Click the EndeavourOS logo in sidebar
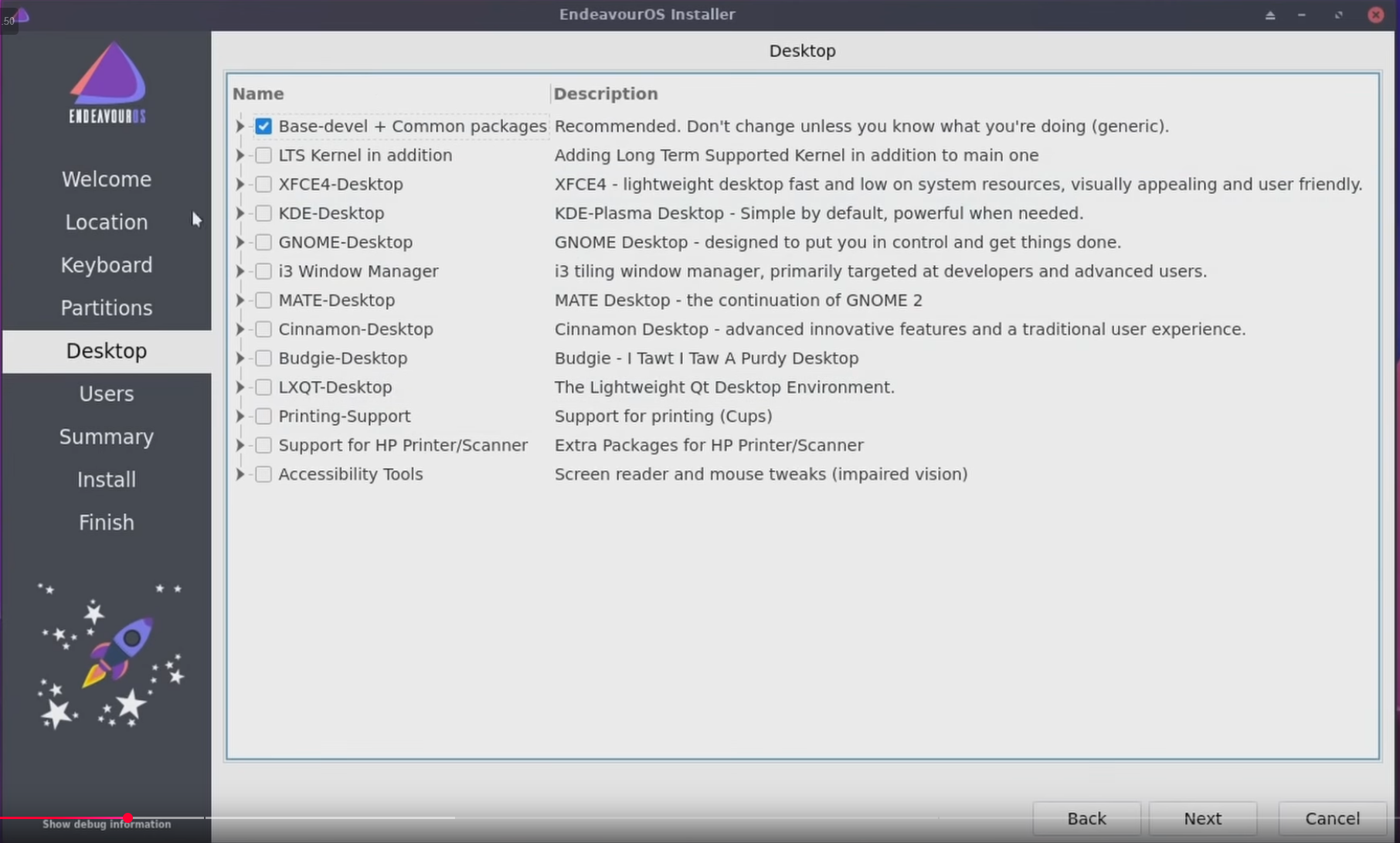This screenshot has height=843, width=1400. [x=107, y=83]
